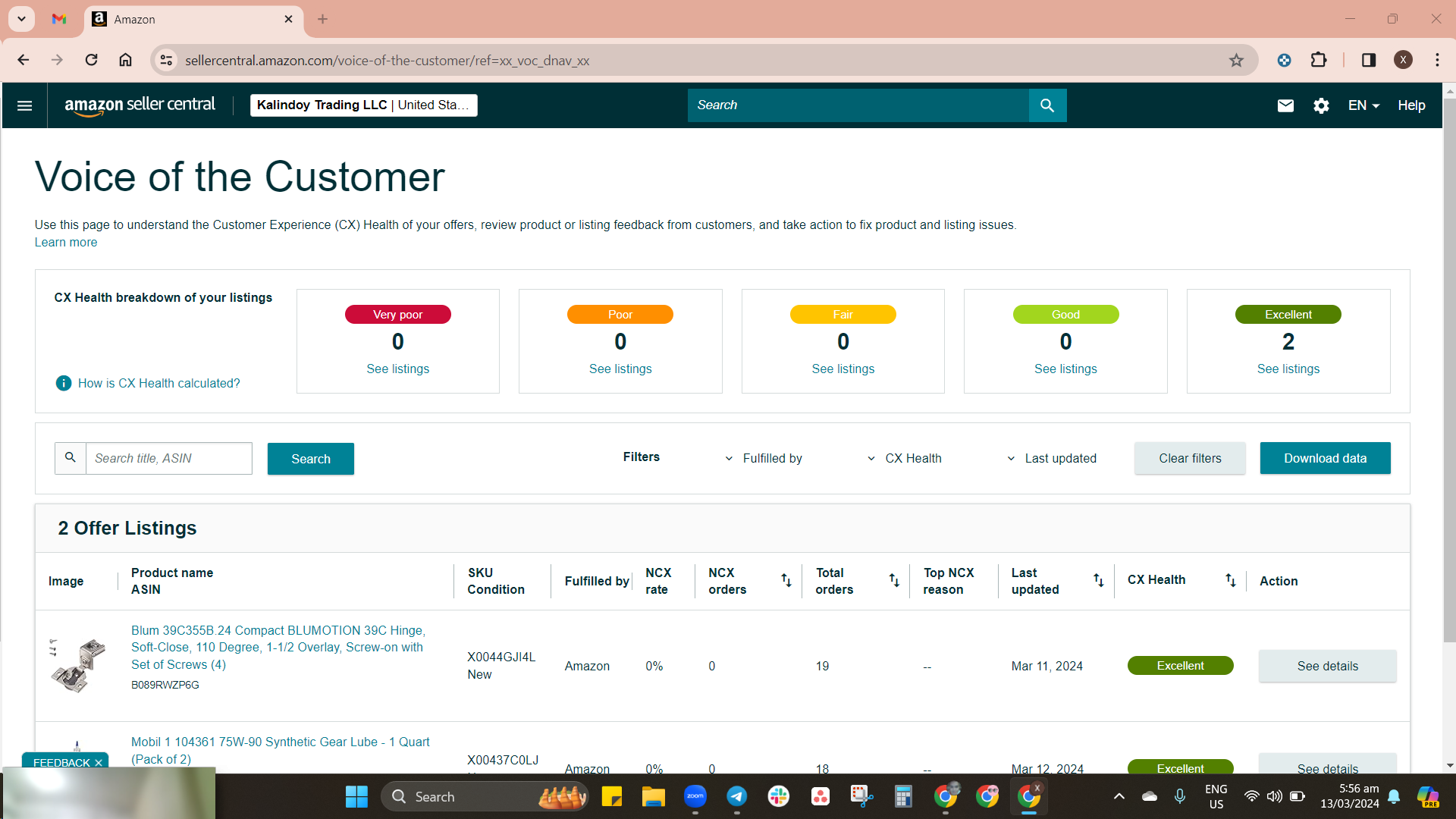Open File Explorer from the taskbar
The width and height of the screenshot is (1456, 819).
[653, 796]
